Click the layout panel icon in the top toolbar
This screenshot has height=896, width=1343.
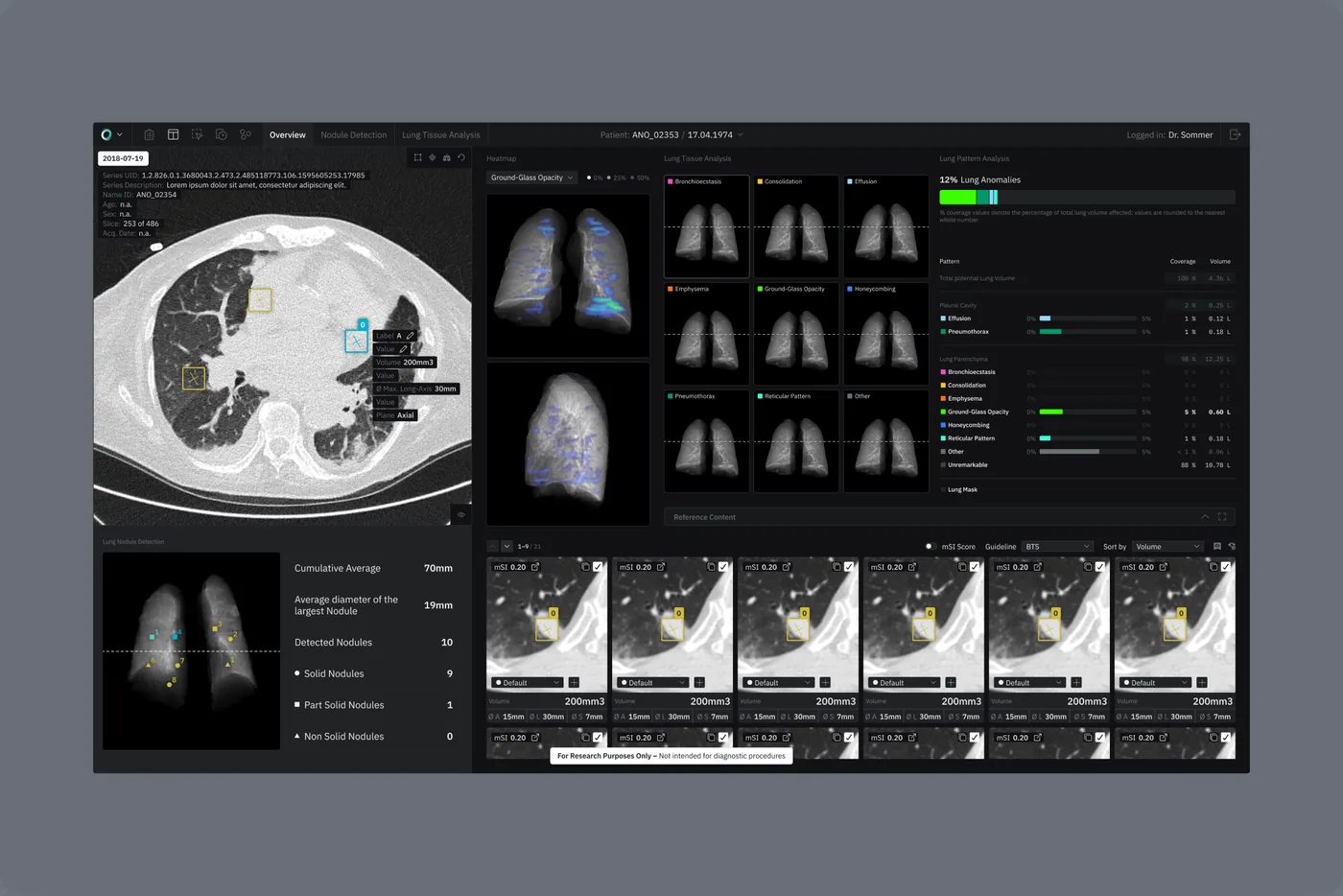[173, 134]
